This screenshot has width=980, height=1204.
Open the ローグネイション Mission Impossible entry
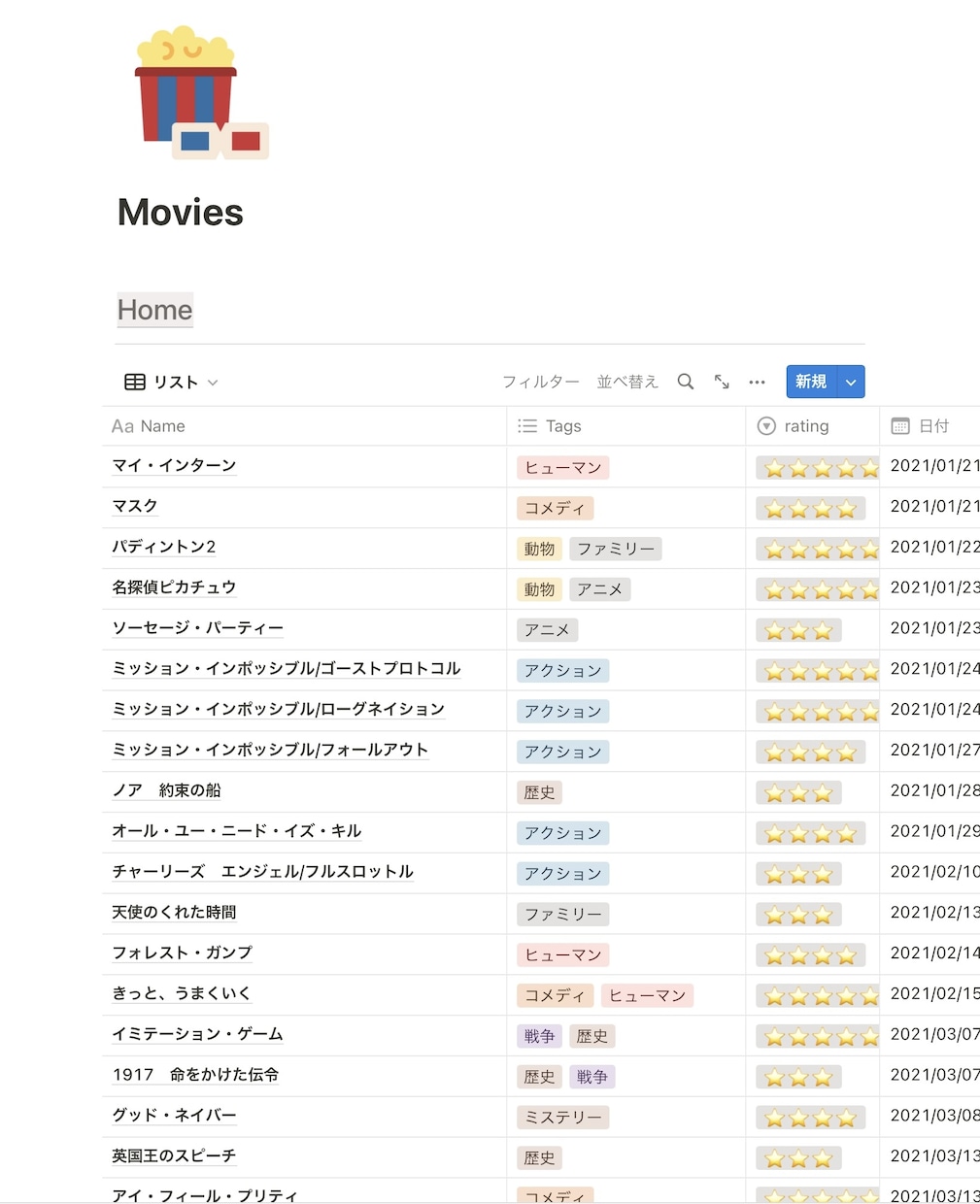point(279,709)
